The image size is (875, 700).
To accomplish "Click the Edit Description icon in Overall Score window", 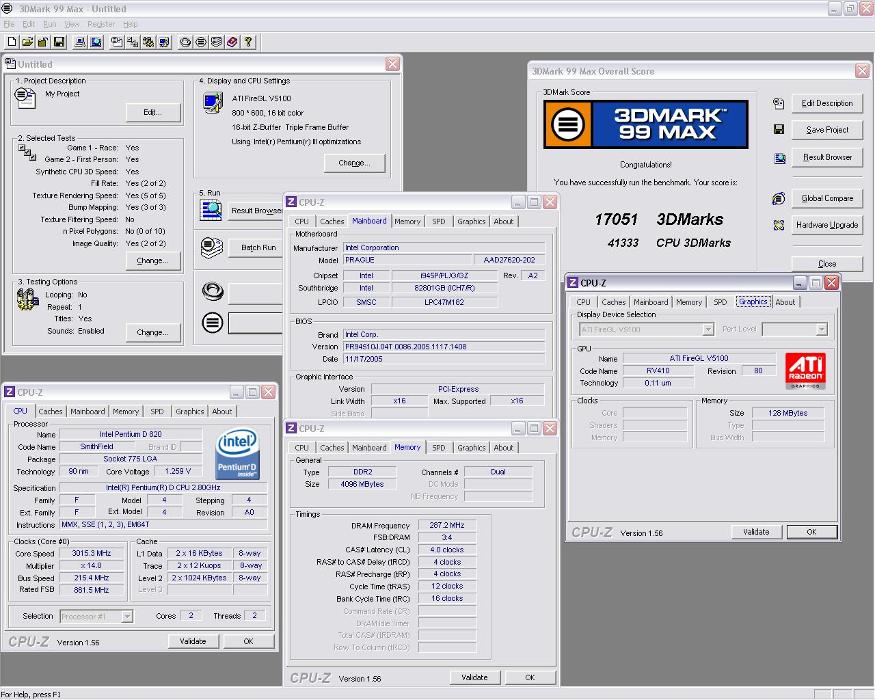I will tap(778, 103).
